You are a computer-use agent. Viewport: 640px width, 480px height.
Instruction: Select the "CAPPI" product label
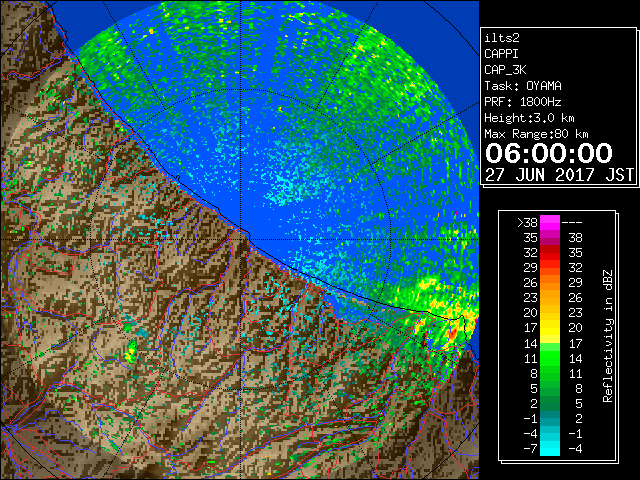coord(501,54)
